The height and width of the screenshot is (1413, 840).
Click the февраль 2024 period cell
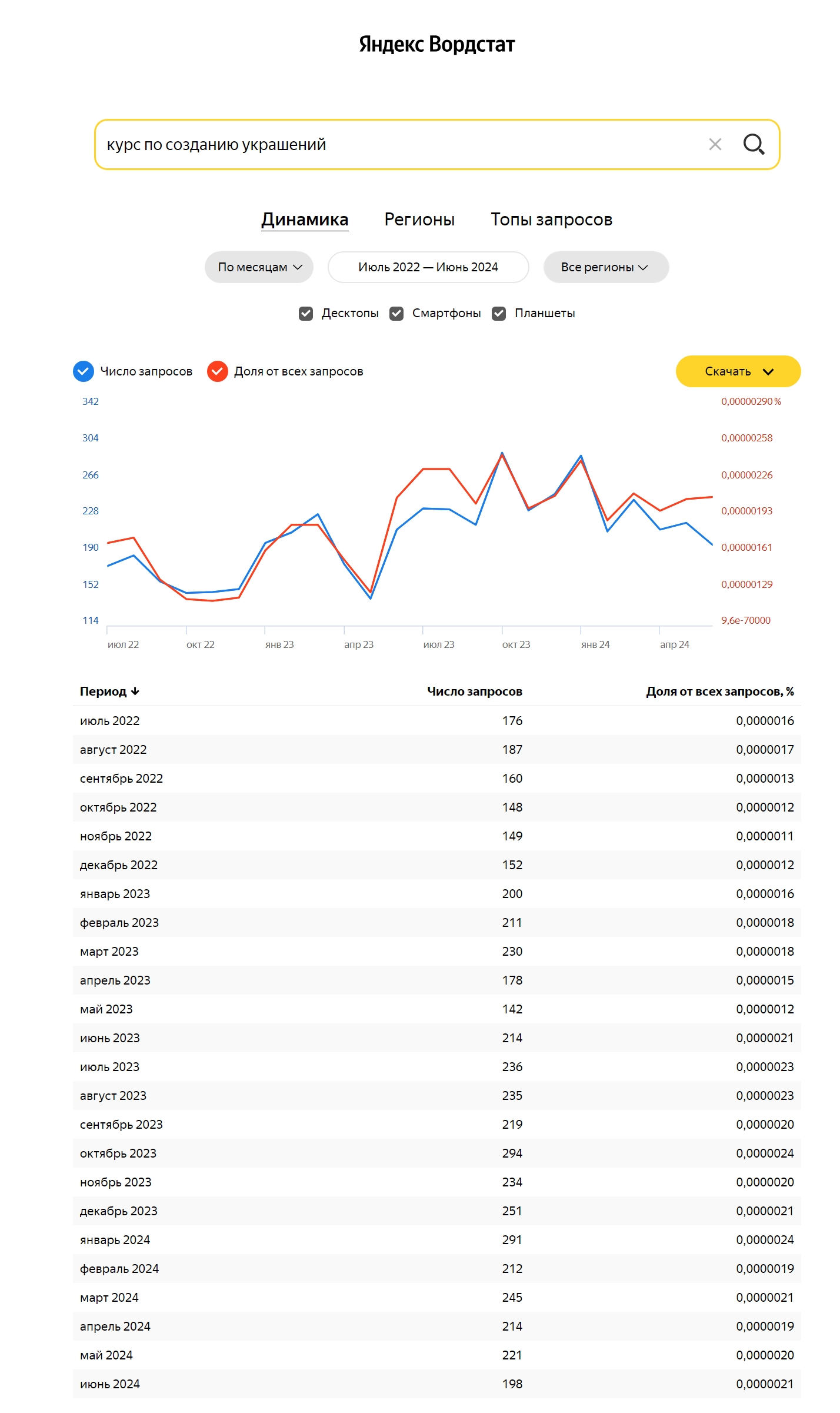[119, 1269]
